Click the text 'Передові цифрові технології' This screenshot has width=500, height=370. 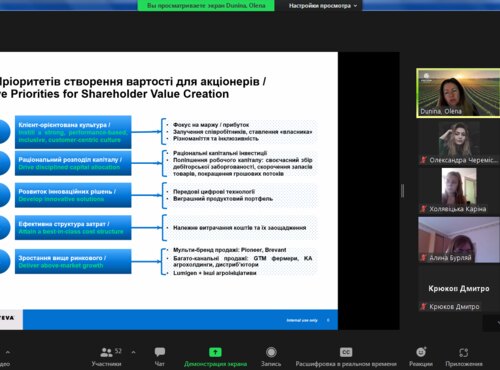pyautogui.click(x=214, y=191)
